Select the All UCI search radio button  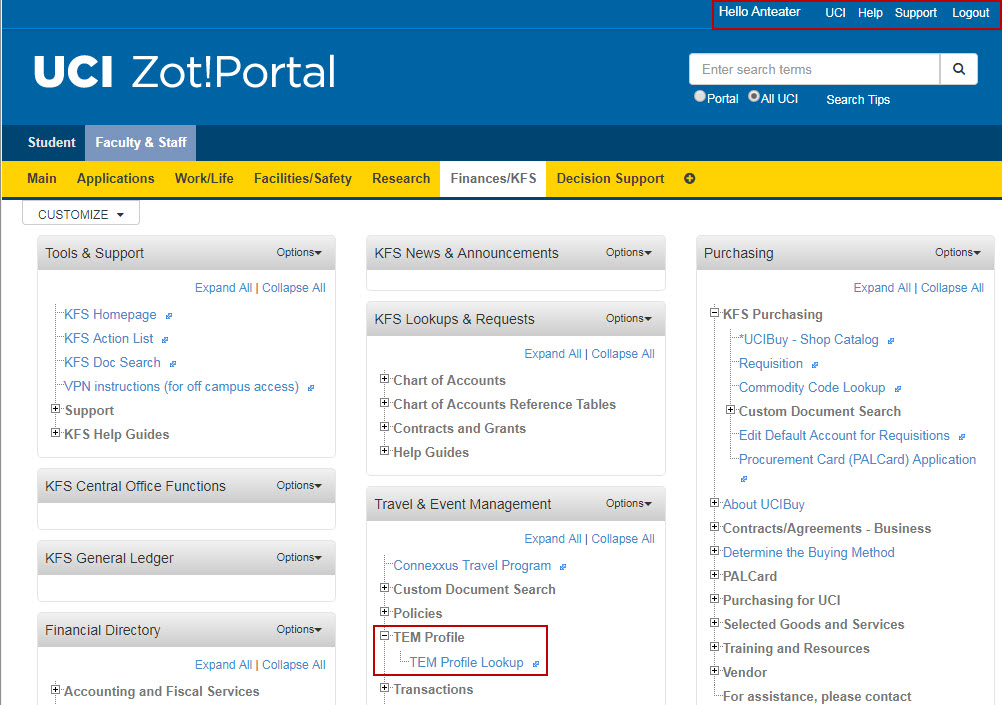754,97
